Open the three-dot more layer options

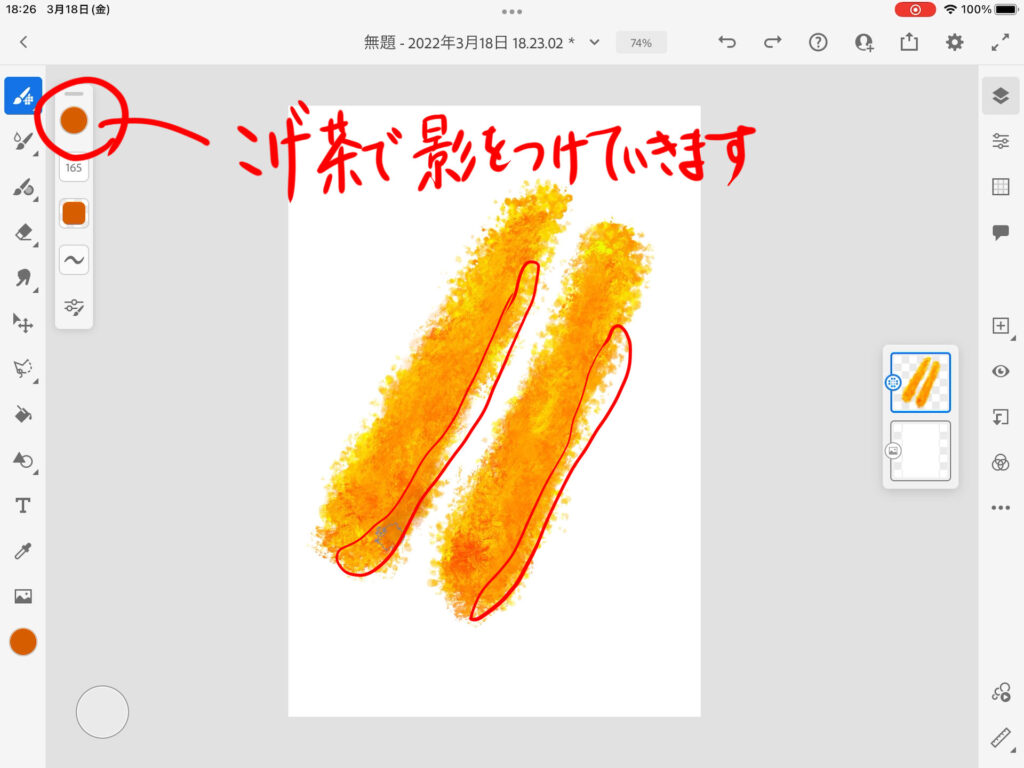[x=1000, y=508]
